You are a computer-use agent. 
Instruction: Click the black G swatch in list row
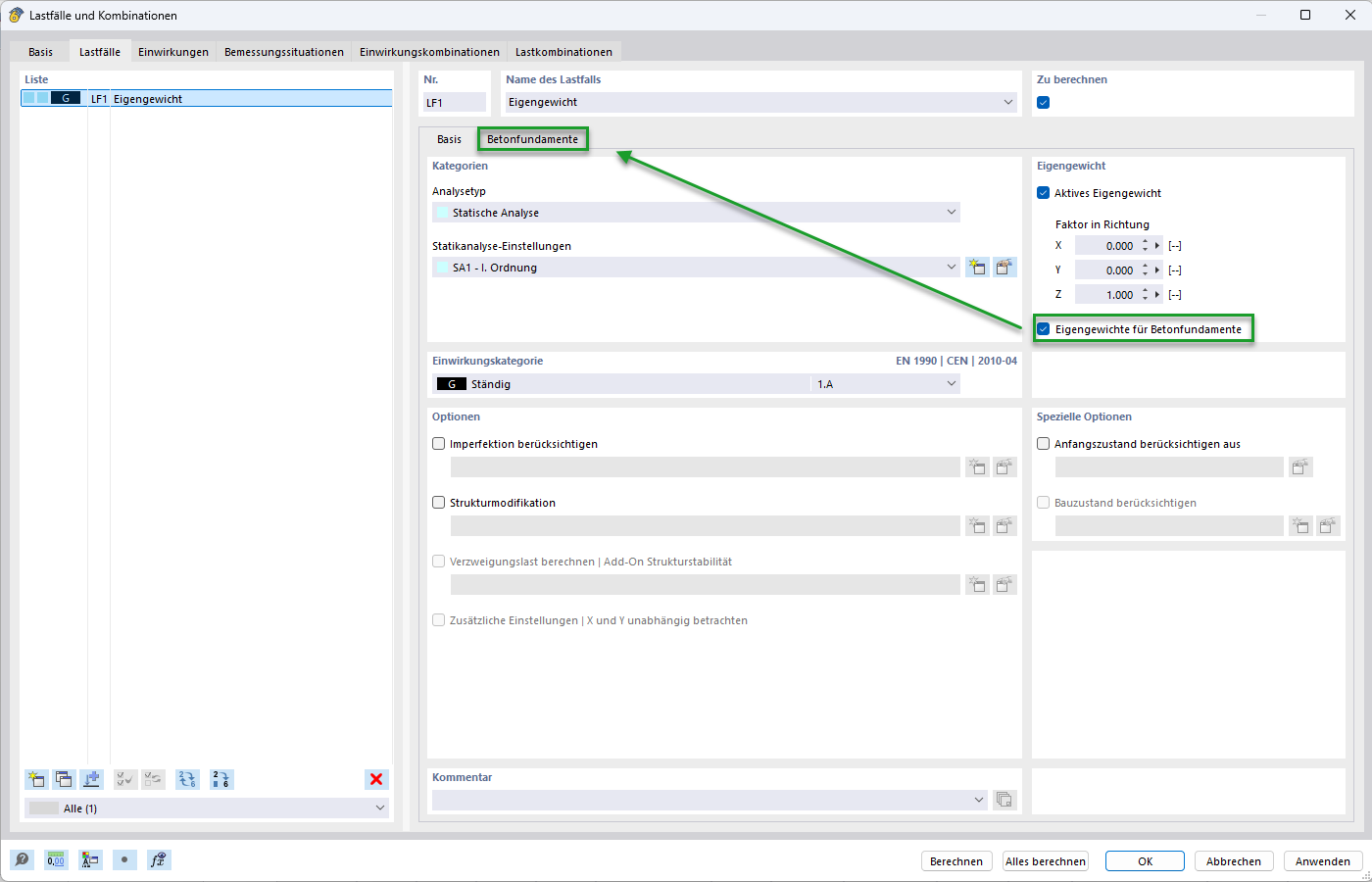[66, 98]
